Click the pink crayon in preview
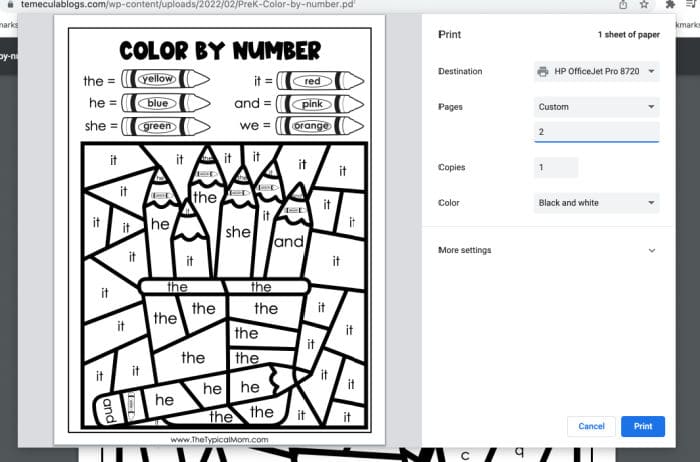The image size is (700, 462). pos(320,104)
